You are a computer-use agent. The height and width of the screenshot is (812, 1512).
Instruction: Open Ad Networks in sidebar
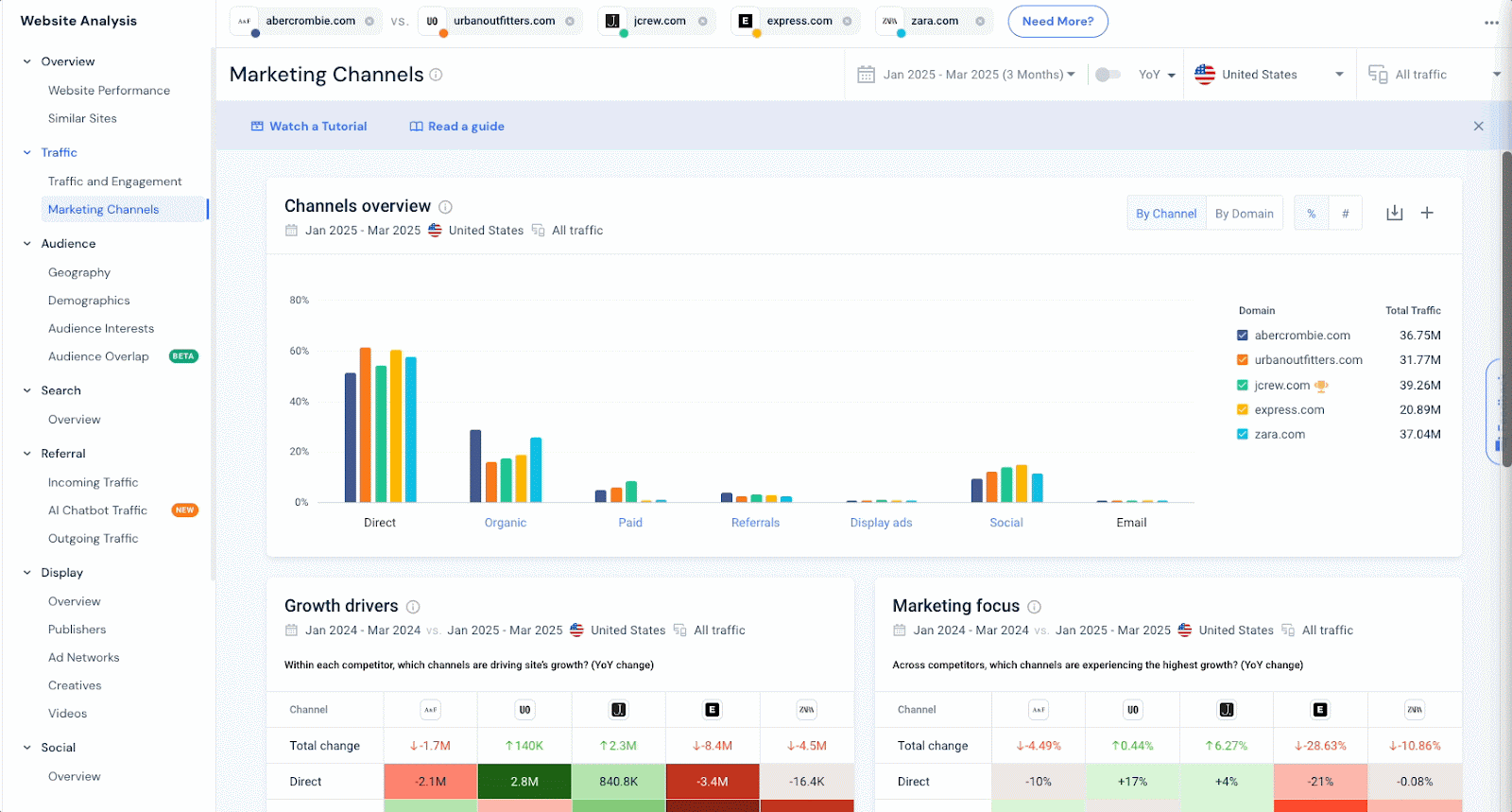pos(83,658)
